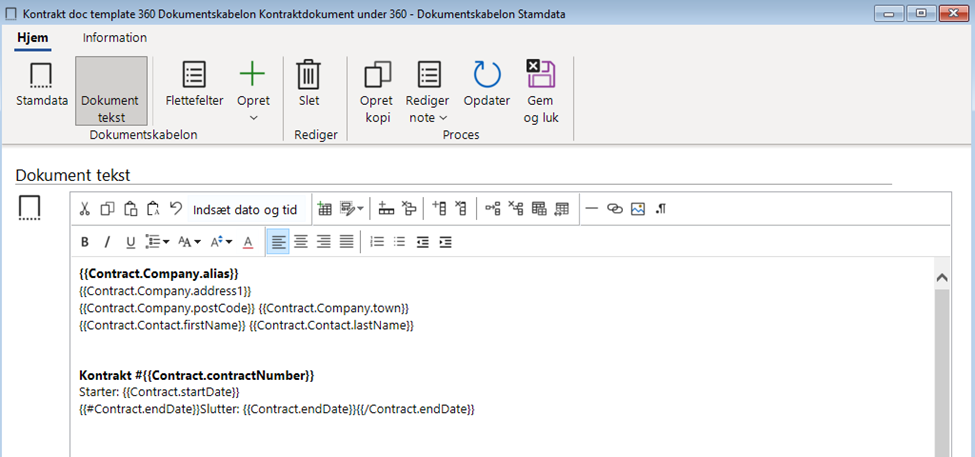Toggle italic formatting

(107, 242)
